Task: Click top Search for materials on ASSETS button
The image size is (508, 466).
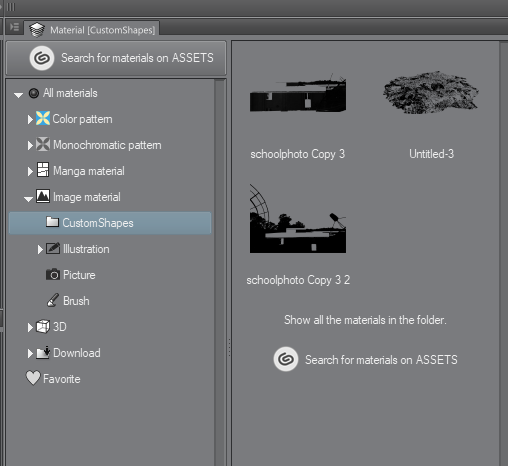Action: [x=116, y=58]
